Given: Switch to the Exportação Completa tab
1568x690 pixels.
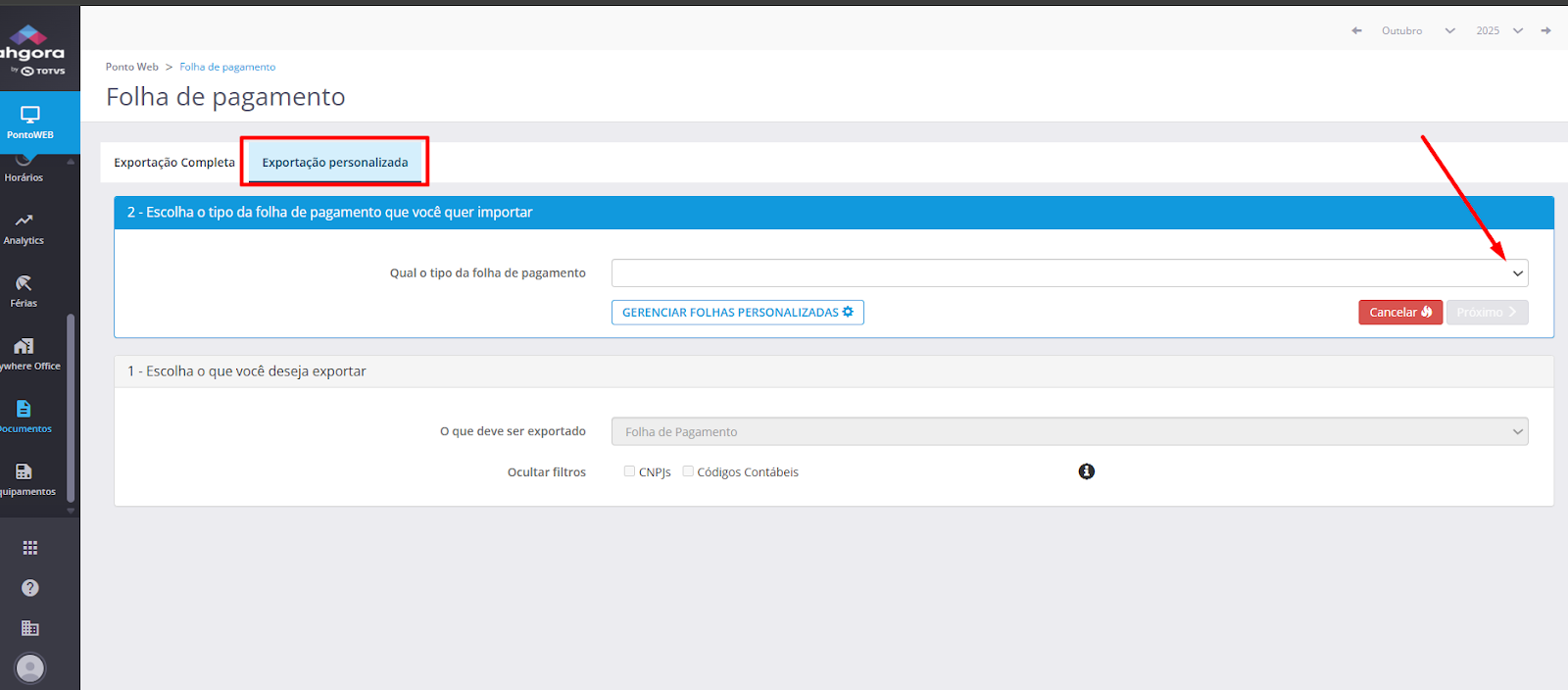Looking at the screenshot, I should tap(174, 163).
